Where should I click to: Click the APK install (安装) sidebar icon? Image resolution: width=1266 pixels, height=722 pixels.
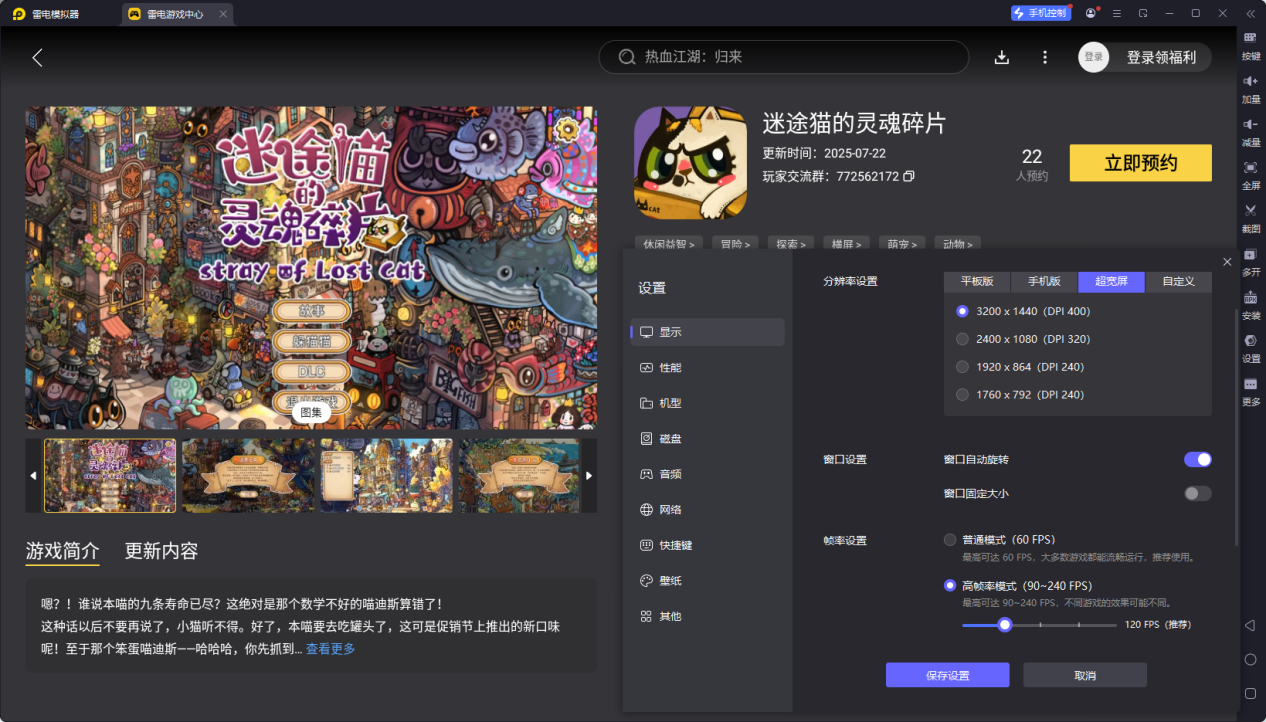coord(1249,304)
